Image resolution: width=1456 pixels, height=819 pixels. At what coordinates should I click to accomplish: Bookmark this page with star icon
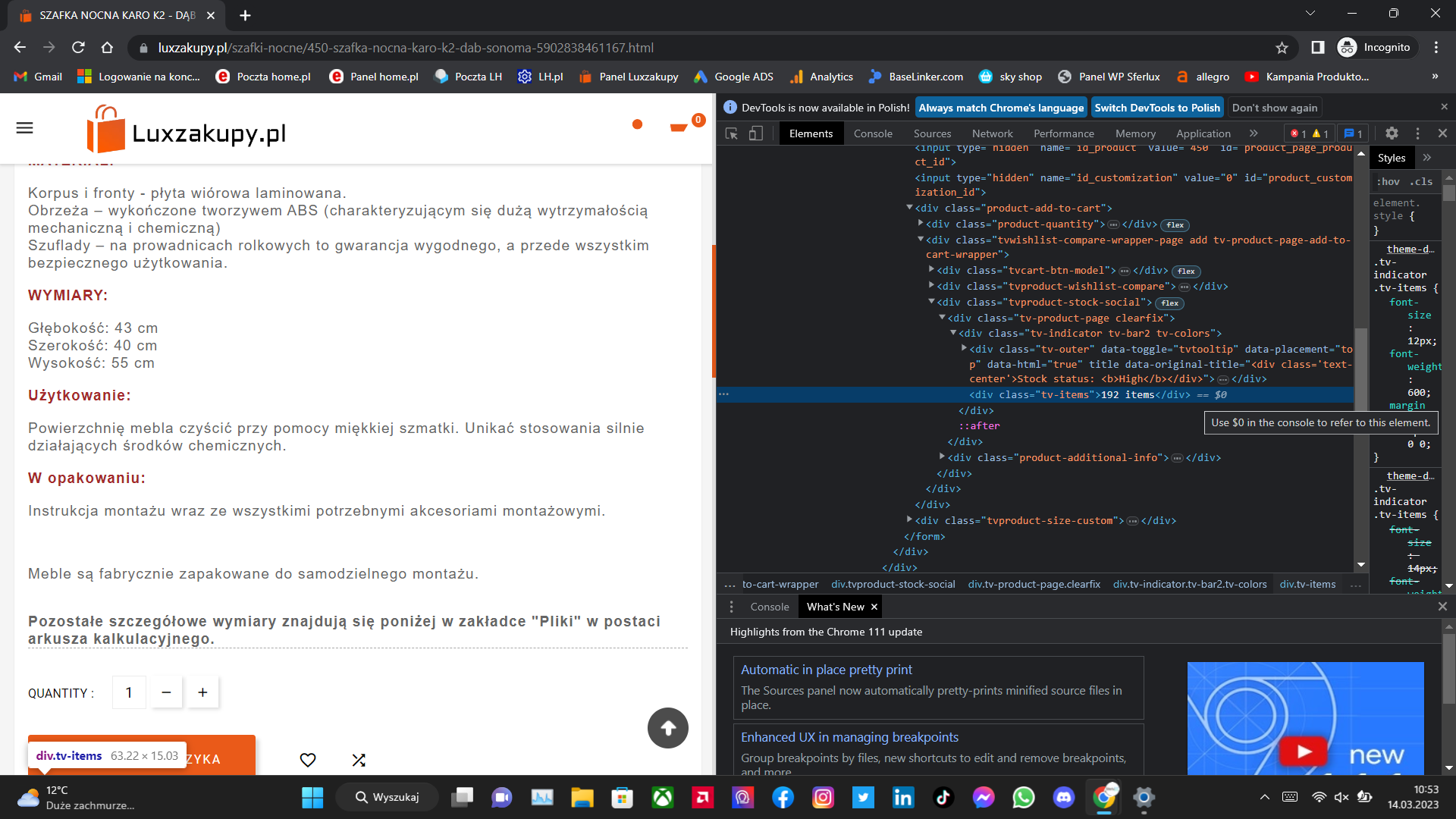pos(1282,48)
